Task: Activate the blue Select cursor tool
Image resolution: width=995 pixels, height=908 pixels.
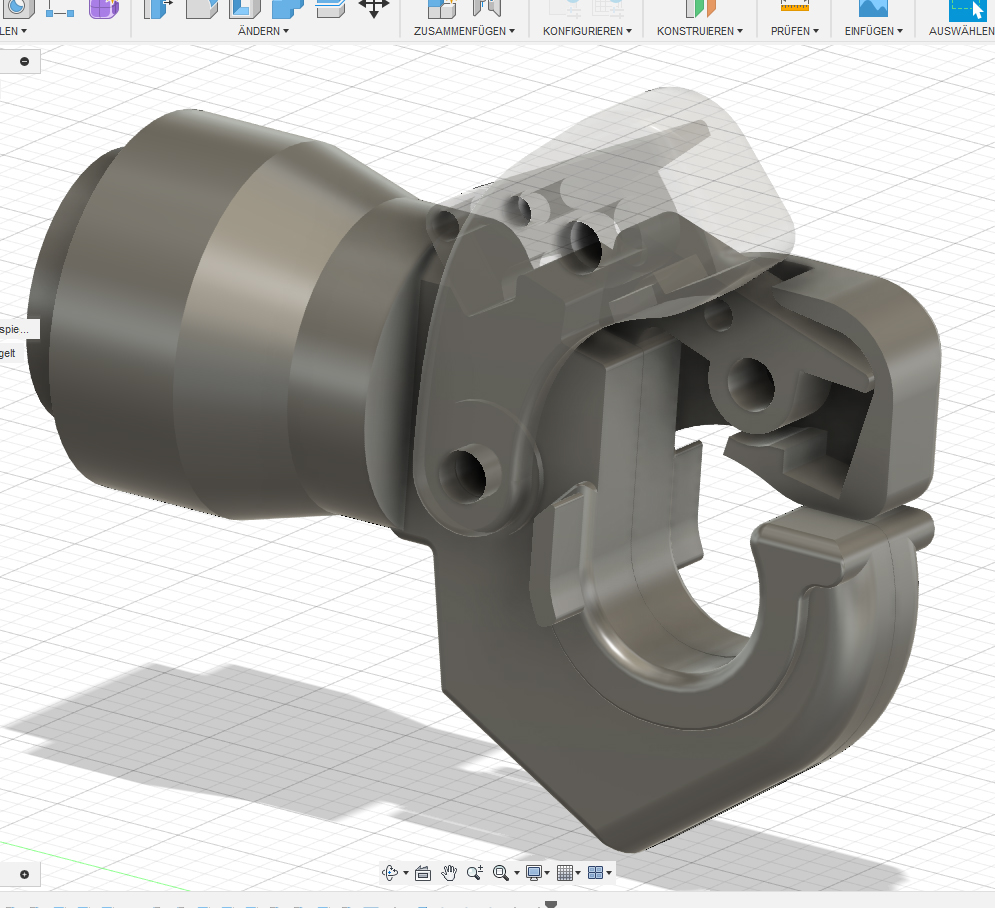Action: click(x=968, y=9)
